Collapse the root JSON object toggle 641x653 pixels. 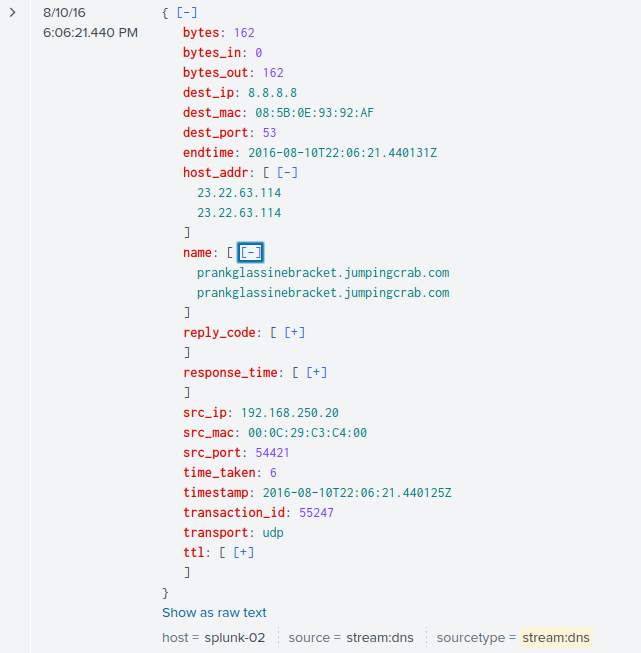[187, 12]
